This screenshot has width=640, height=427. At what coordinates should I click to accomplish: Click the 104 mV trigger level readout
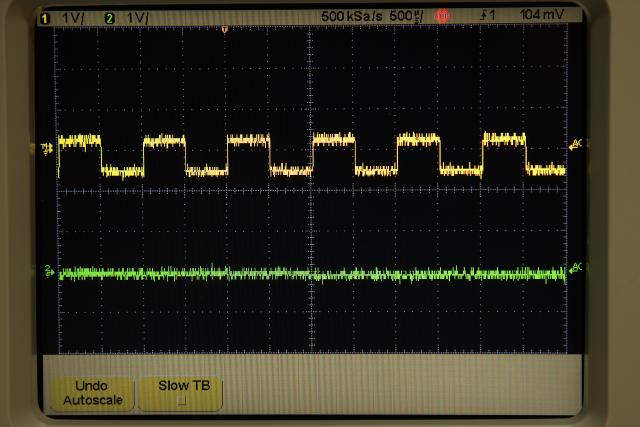pos(542,15)
